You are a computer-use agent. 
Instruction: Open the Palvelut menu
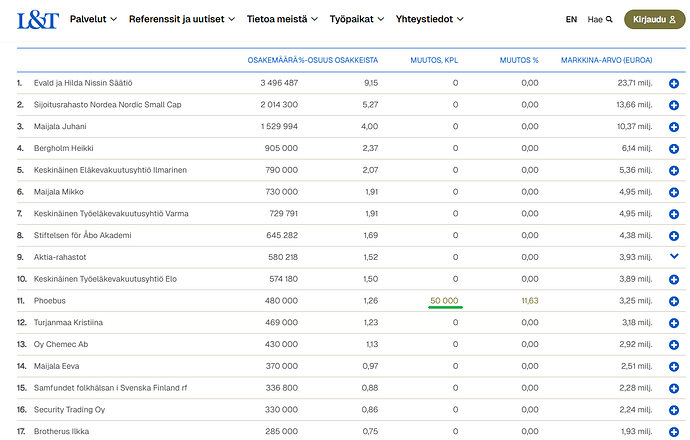(x=93, y=19)
